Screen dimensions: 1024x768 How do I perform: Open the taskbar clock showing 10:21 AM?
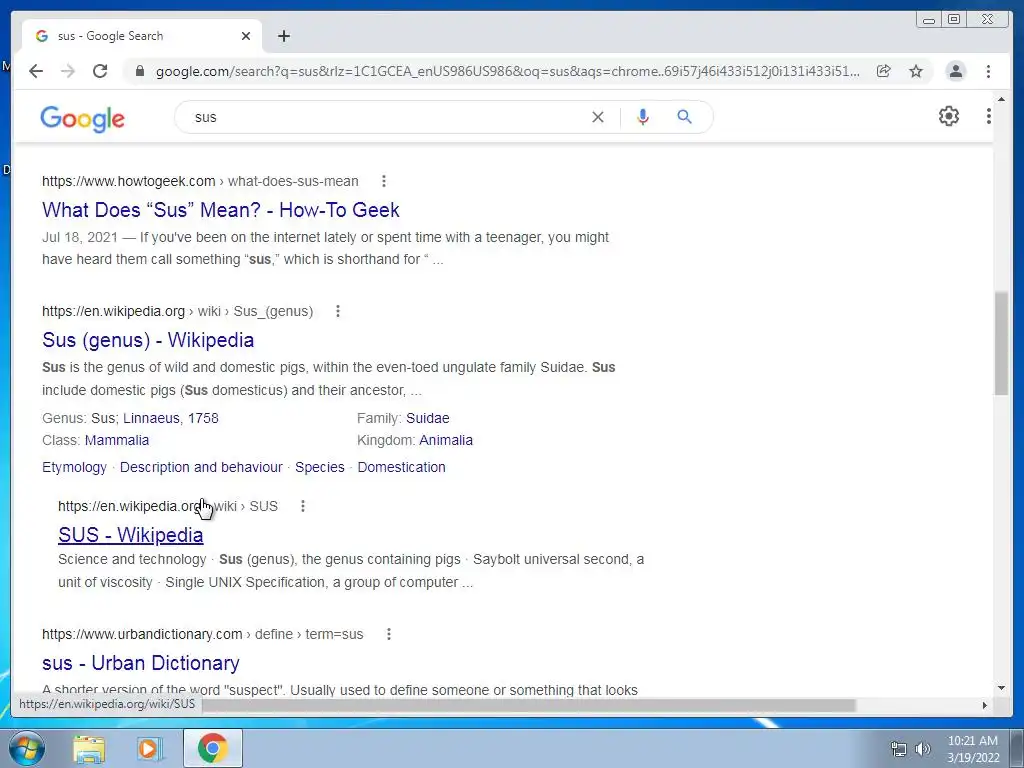(x=973, y=749)
